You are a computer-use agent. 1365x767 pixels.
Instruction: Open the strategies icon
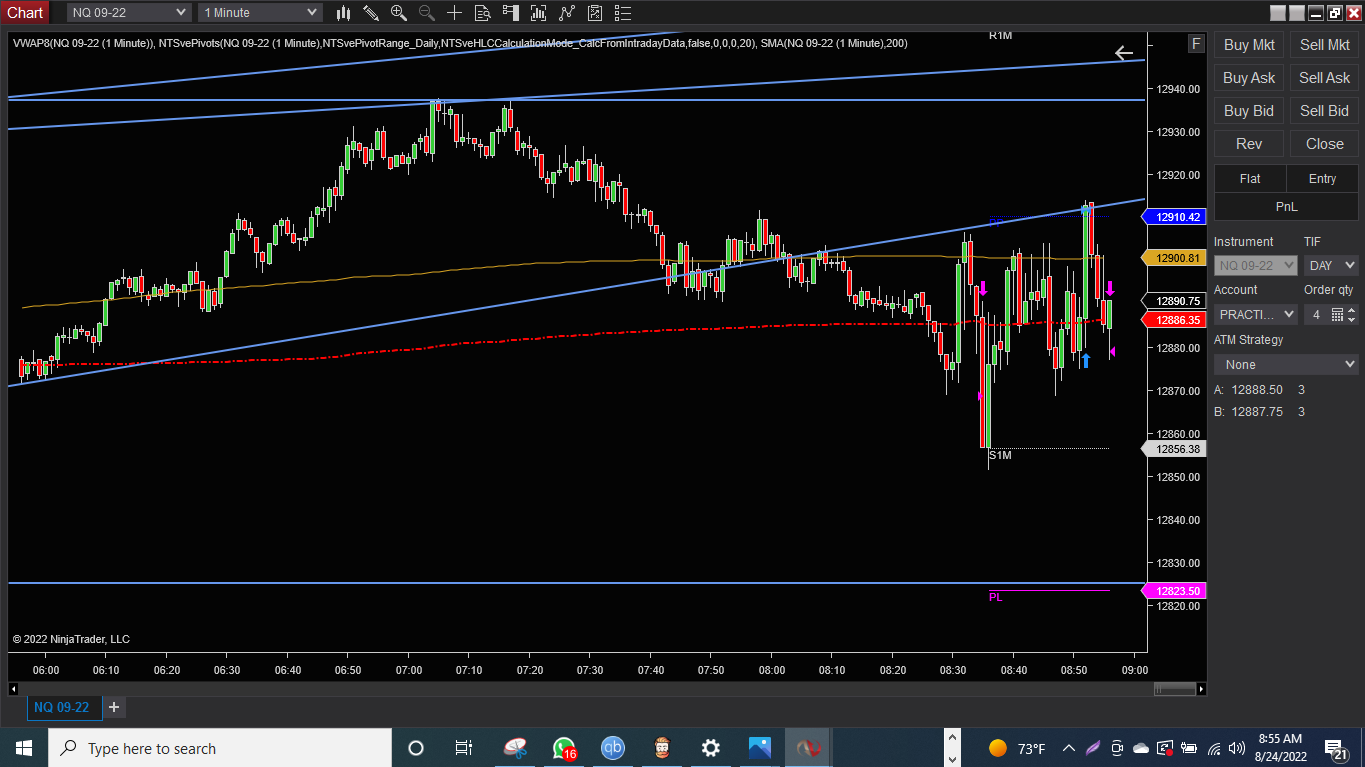(596, 13)
